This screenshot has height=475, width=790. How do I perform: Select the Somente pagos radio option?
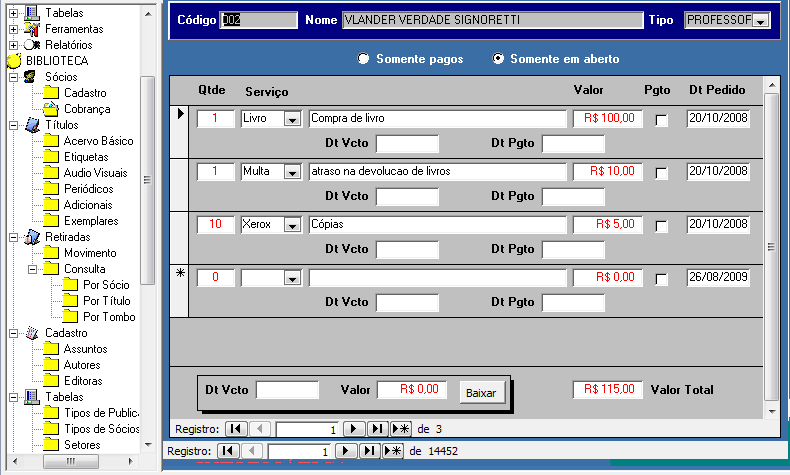(363, 58)
